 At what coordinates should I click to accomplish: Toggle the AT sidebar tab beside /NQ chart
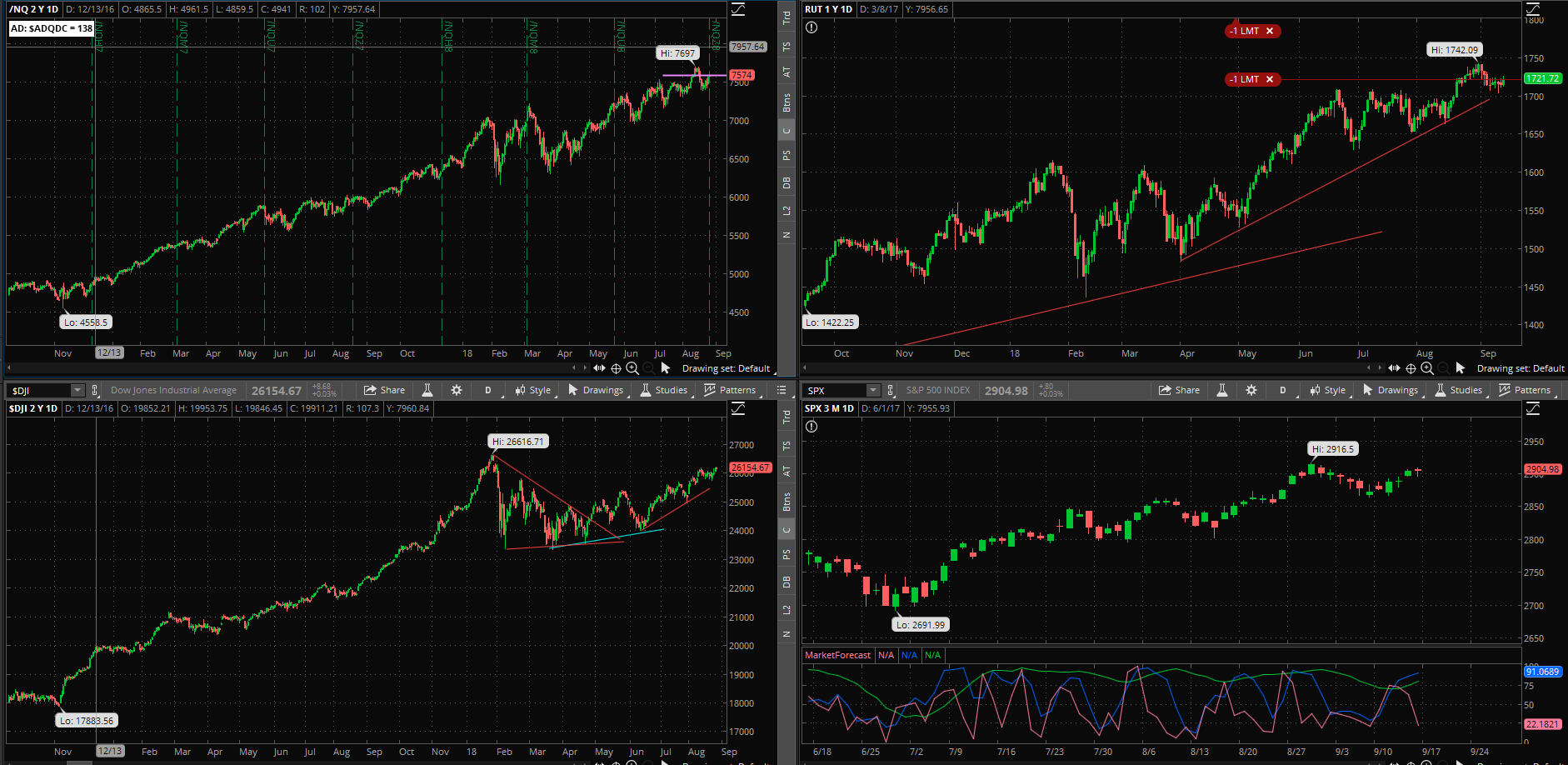point(786,72)
